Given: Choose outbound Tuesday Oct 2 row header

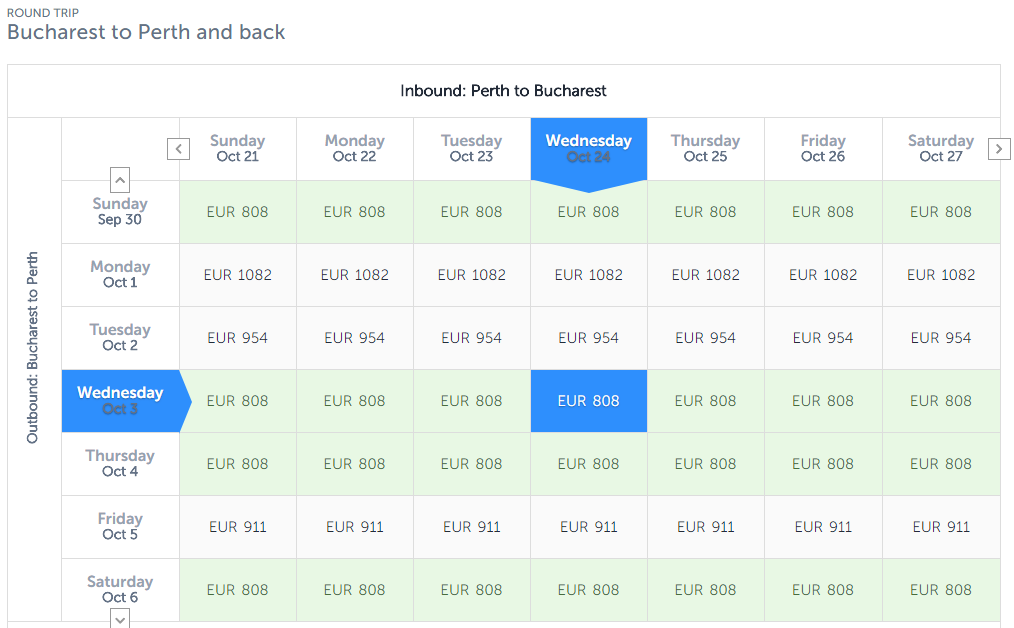Looking at the screenshot, I should (x=120, y=338).
